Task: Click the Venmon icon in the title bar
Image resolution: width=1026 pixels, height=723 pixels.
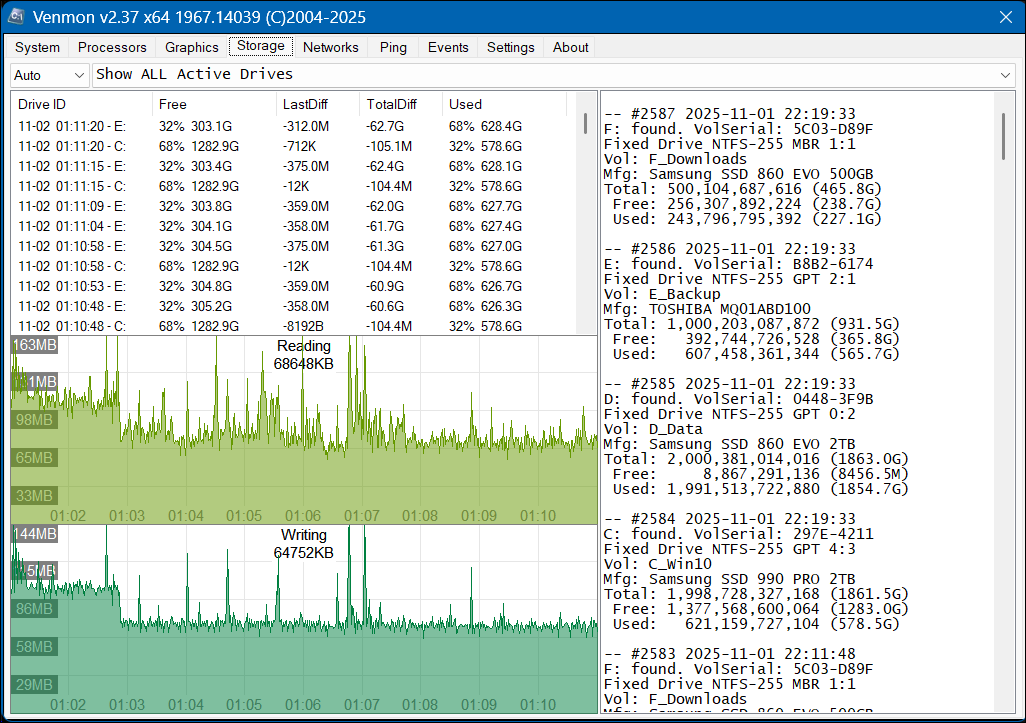Action: [14, 16]
